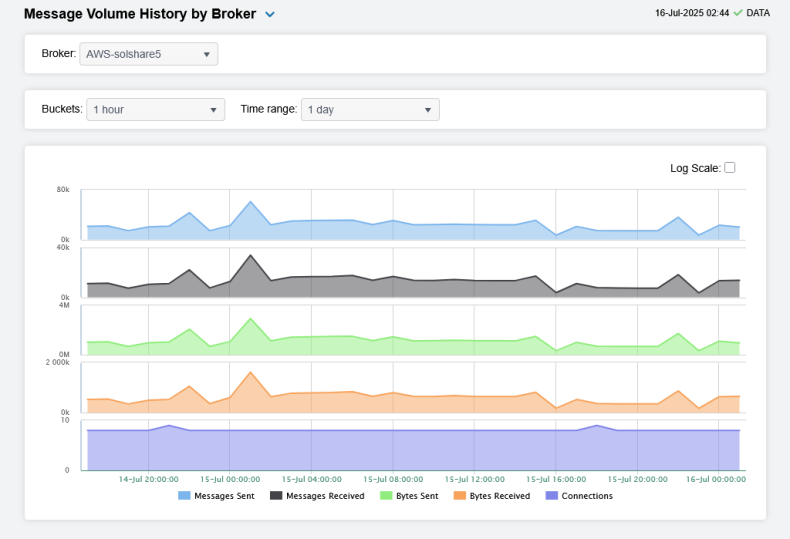Viewport: 790px width, 539px height.
Task: Click the peak in Messages Received chart
Action: click(251, 255)
